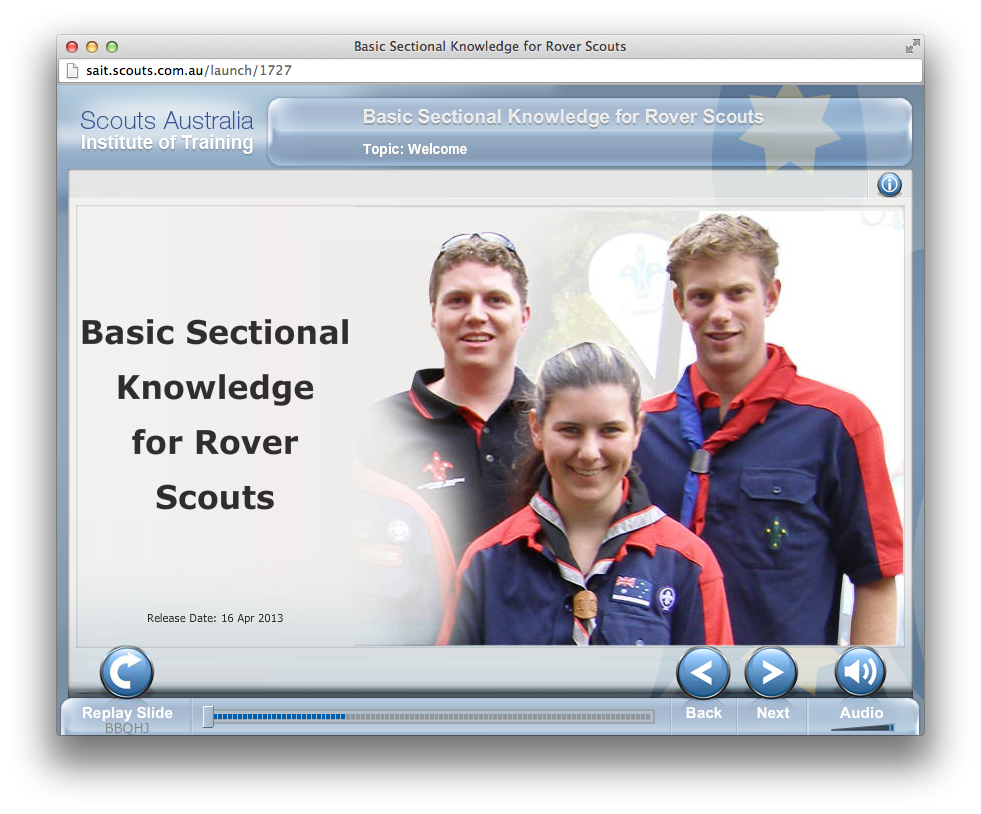Click the slide photo of three Rovers

[x=629, y=427]
